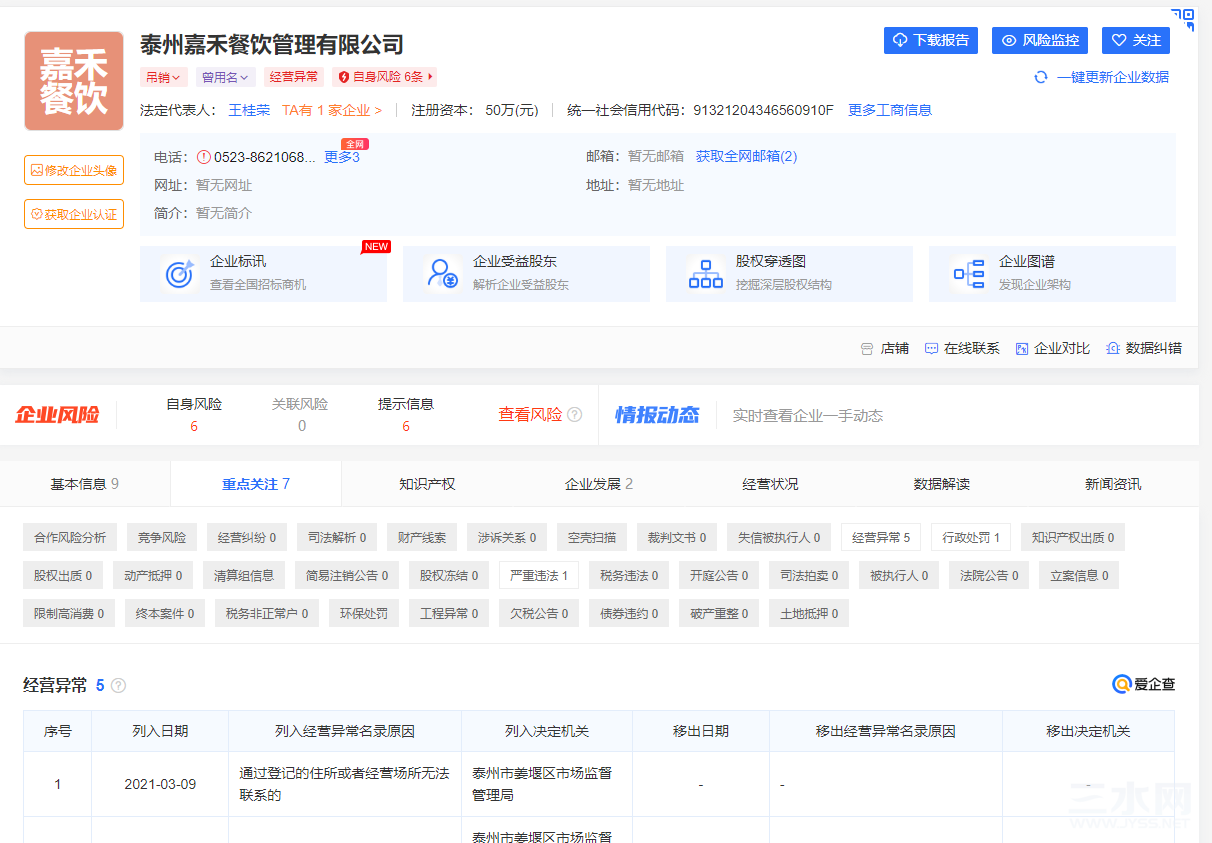
Task: Select the 空壳扫描 tag
Action: pos(592,537)
